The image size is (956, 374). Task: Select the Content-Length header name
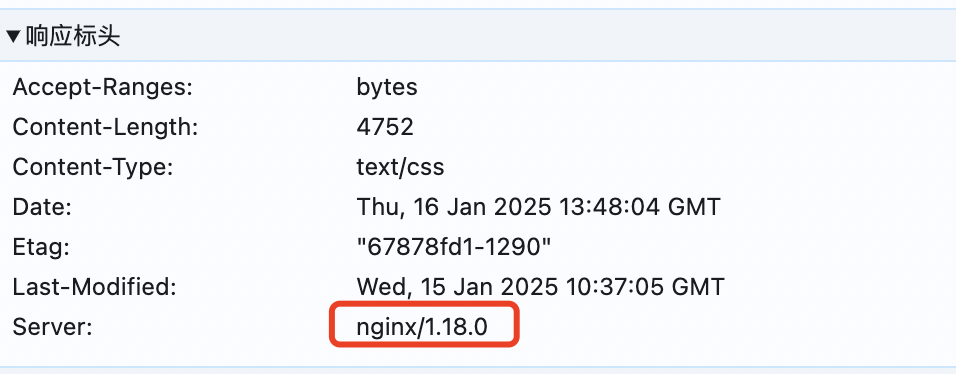click(106, 128)
